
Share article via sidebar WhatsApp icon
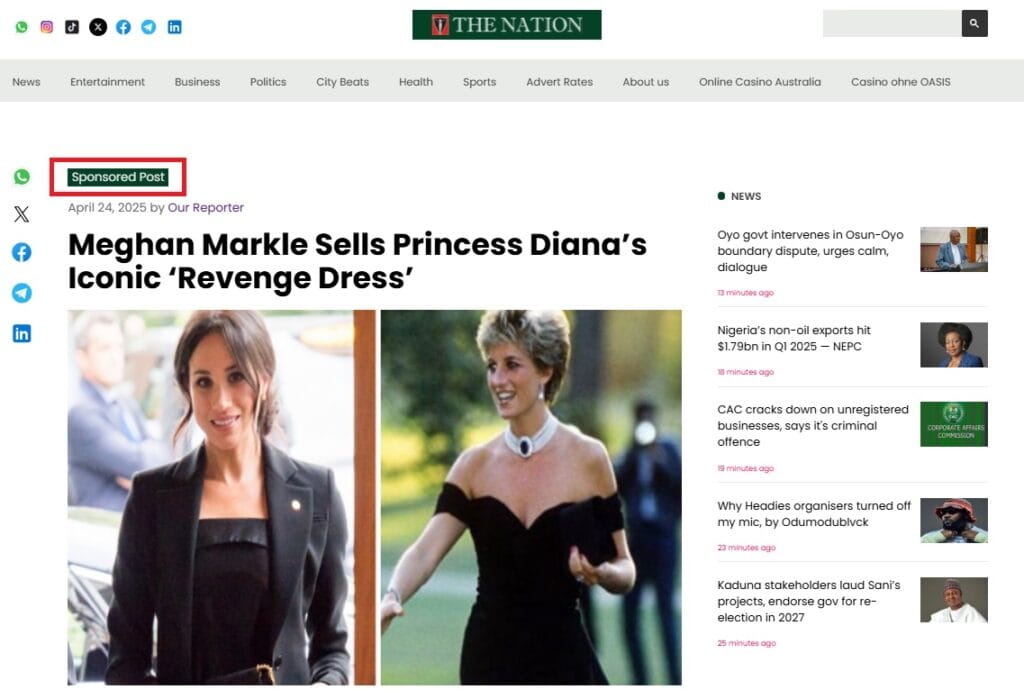(21, 177)
